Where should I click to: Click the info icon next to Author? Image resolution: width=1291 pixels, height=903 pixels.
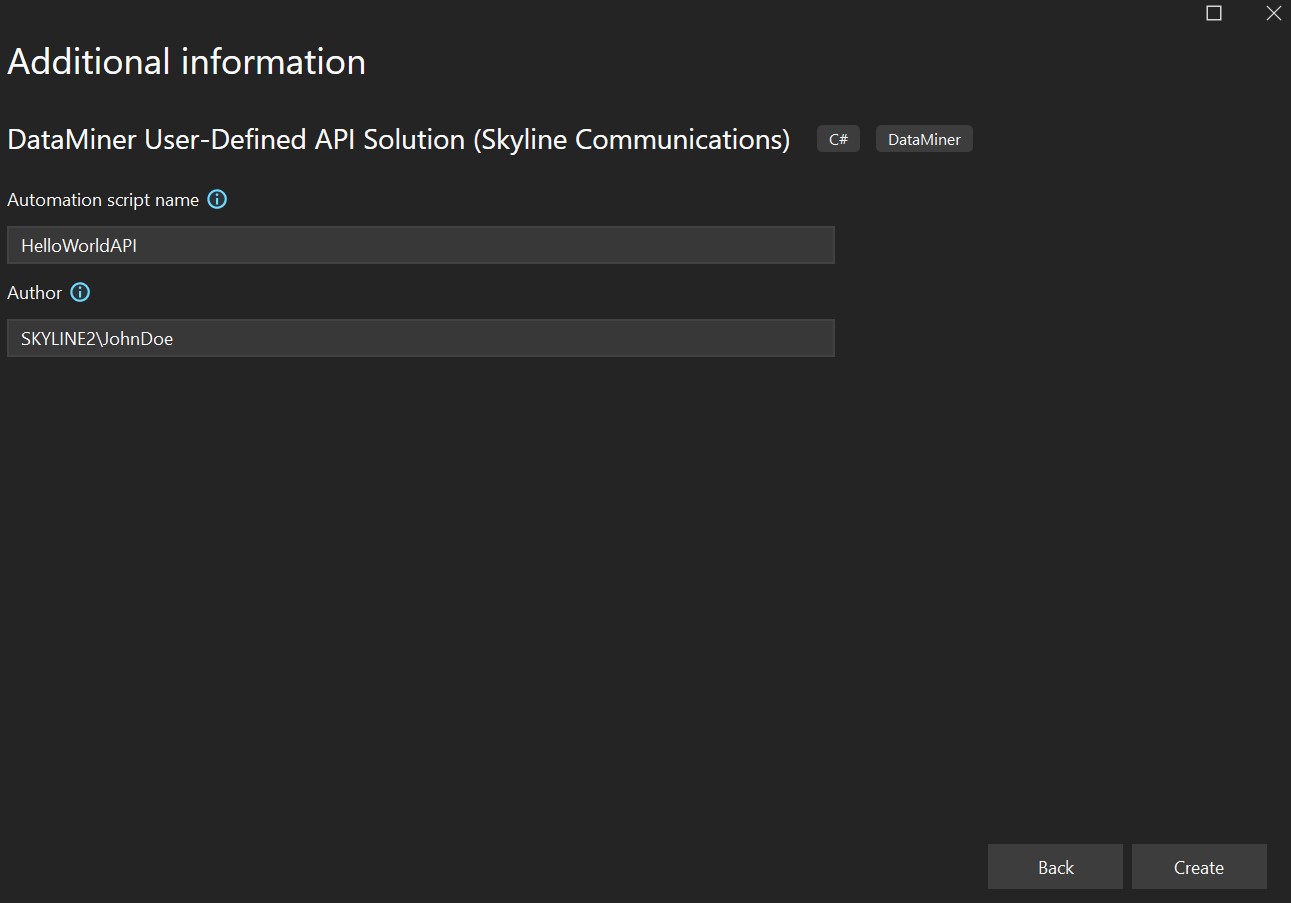80,292
